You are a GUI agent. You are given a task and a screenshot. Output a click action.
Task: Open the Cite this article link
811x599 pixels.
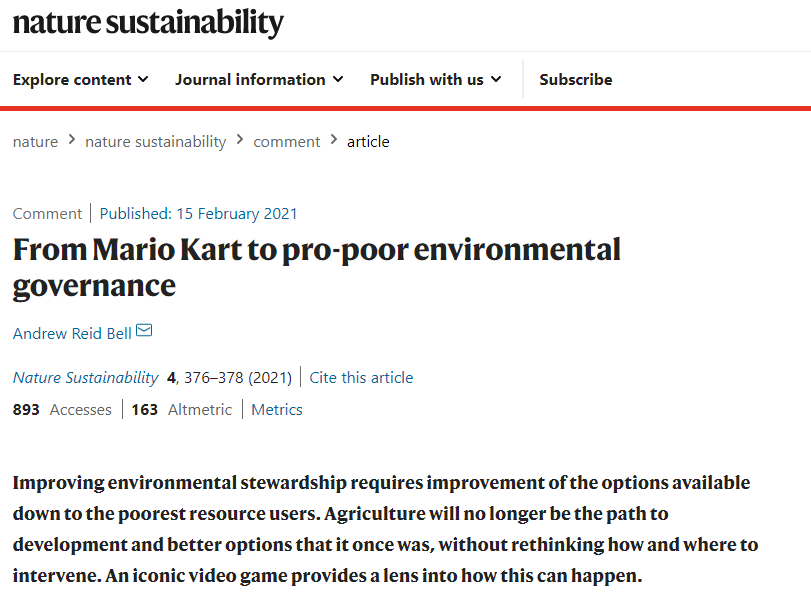[x=361, y=378]
